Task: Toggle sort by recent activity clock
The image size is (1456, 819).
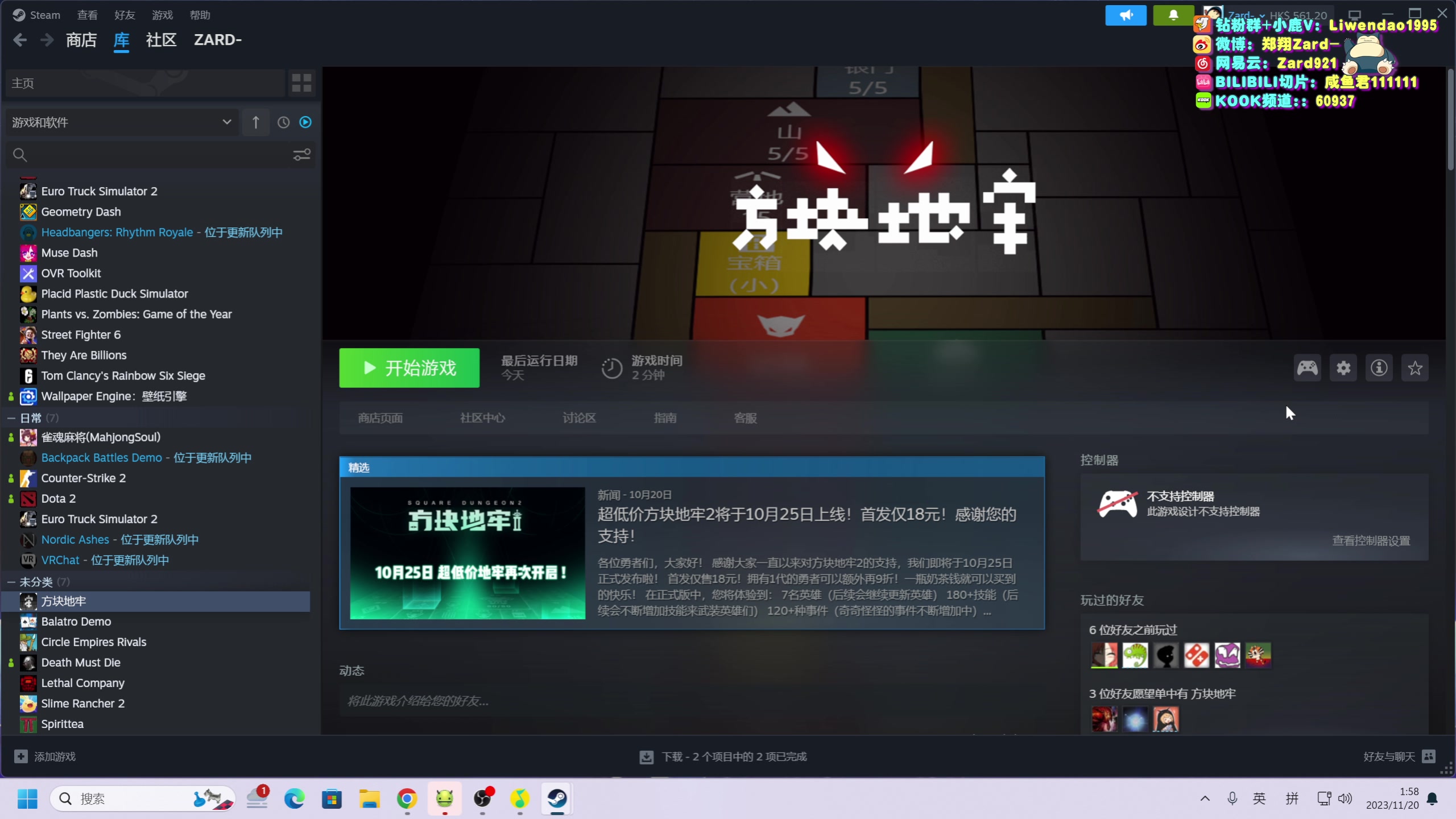Action: point(283,122)
